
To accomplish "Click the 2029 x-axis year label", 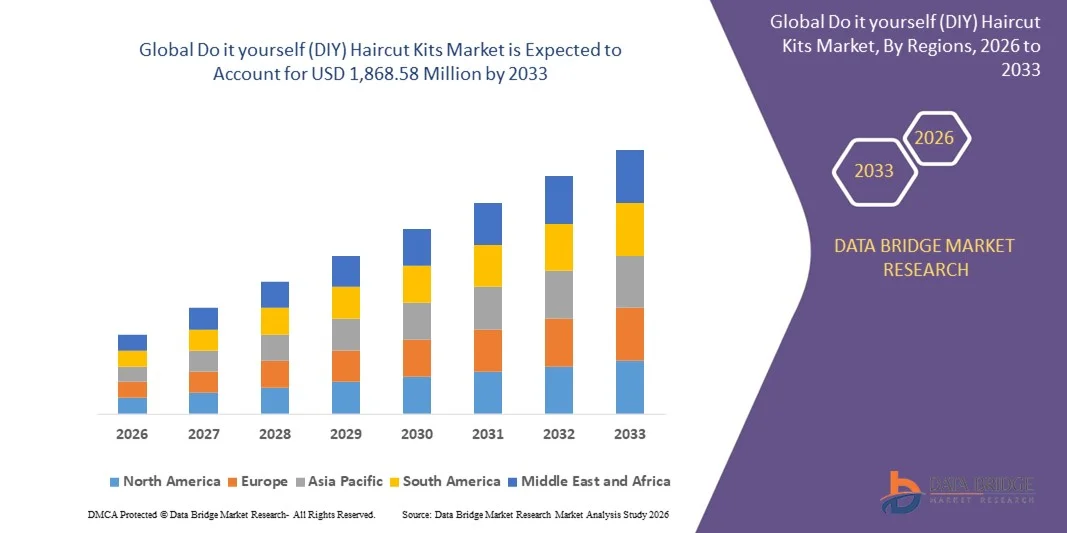I will point(346,434).
